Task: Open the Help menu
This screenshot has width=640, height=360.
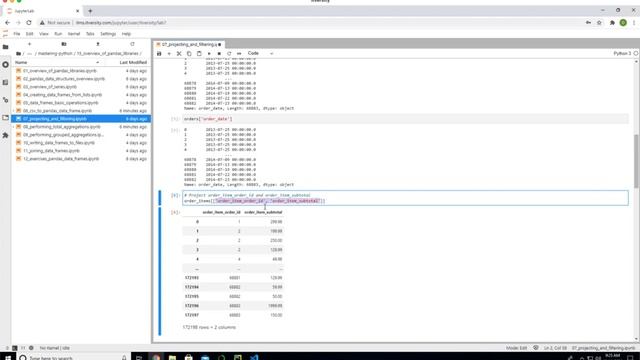Action: 126,34
